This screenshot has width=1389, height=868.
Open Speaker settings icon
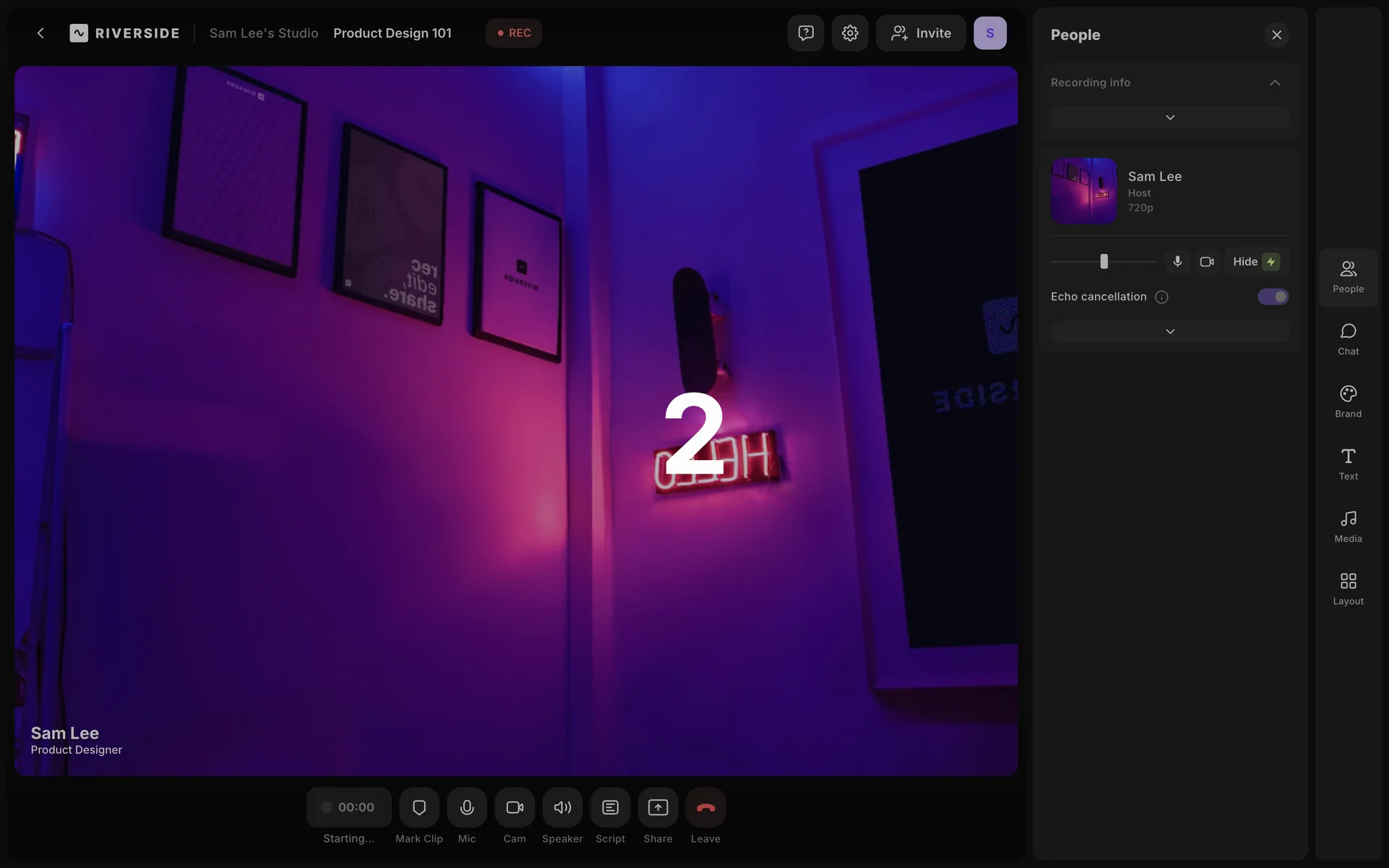[562, 807]
